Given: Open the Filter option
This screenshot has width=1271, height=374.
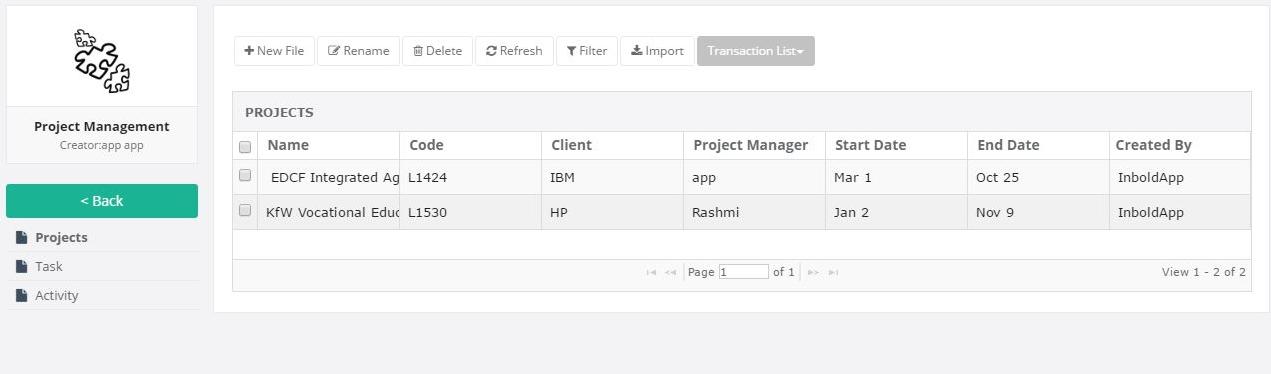Looking at the screenshot, I should pyautogui.click(x=587, y=51).
